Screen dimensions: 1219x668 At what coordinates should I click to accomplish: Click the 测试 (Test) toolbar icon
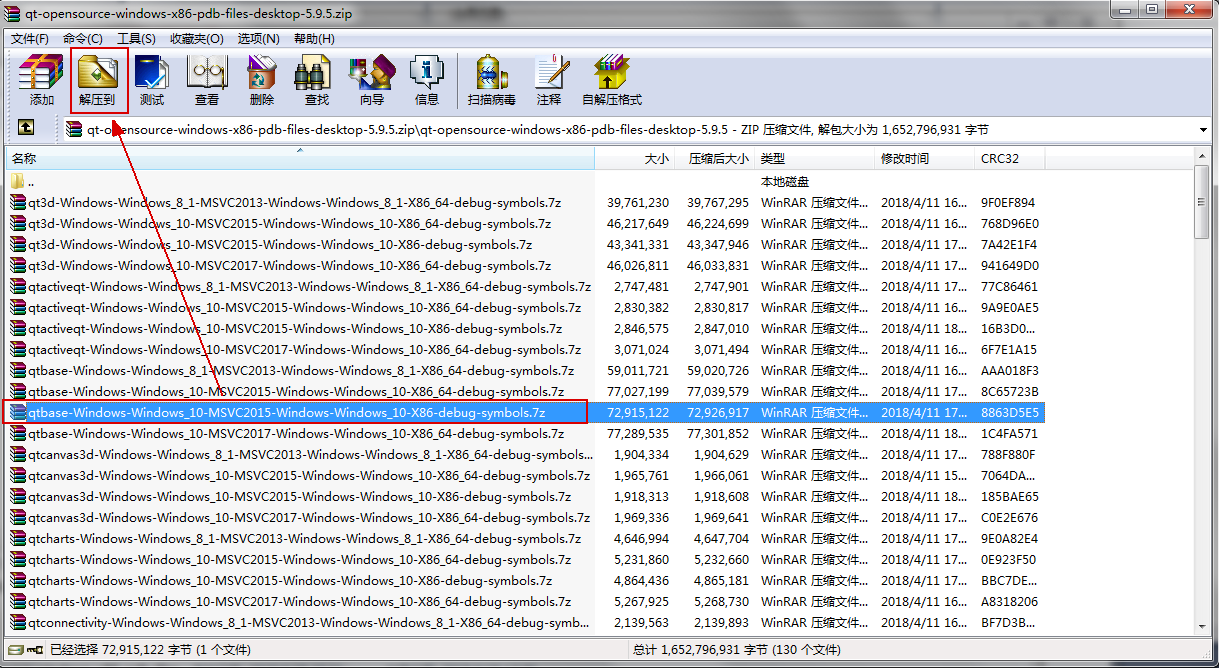(152, 80)
